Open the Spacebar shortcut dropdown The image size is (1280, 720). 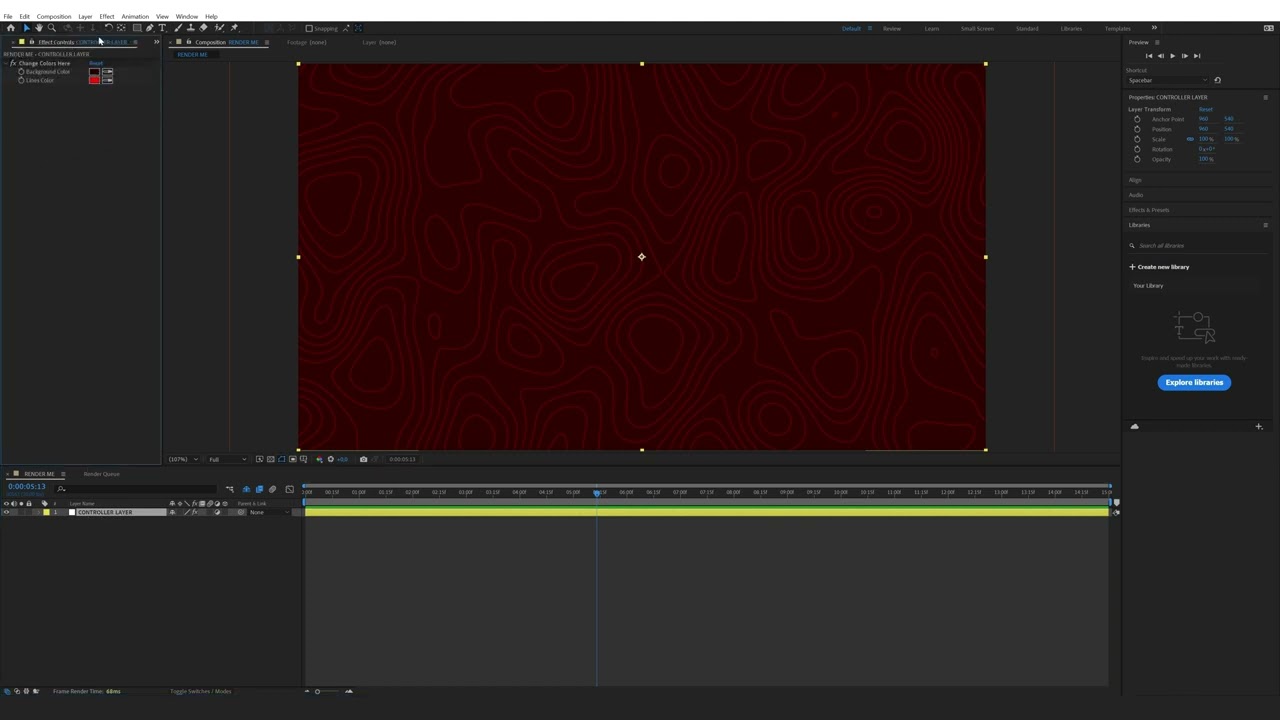tap(1168, 80)
